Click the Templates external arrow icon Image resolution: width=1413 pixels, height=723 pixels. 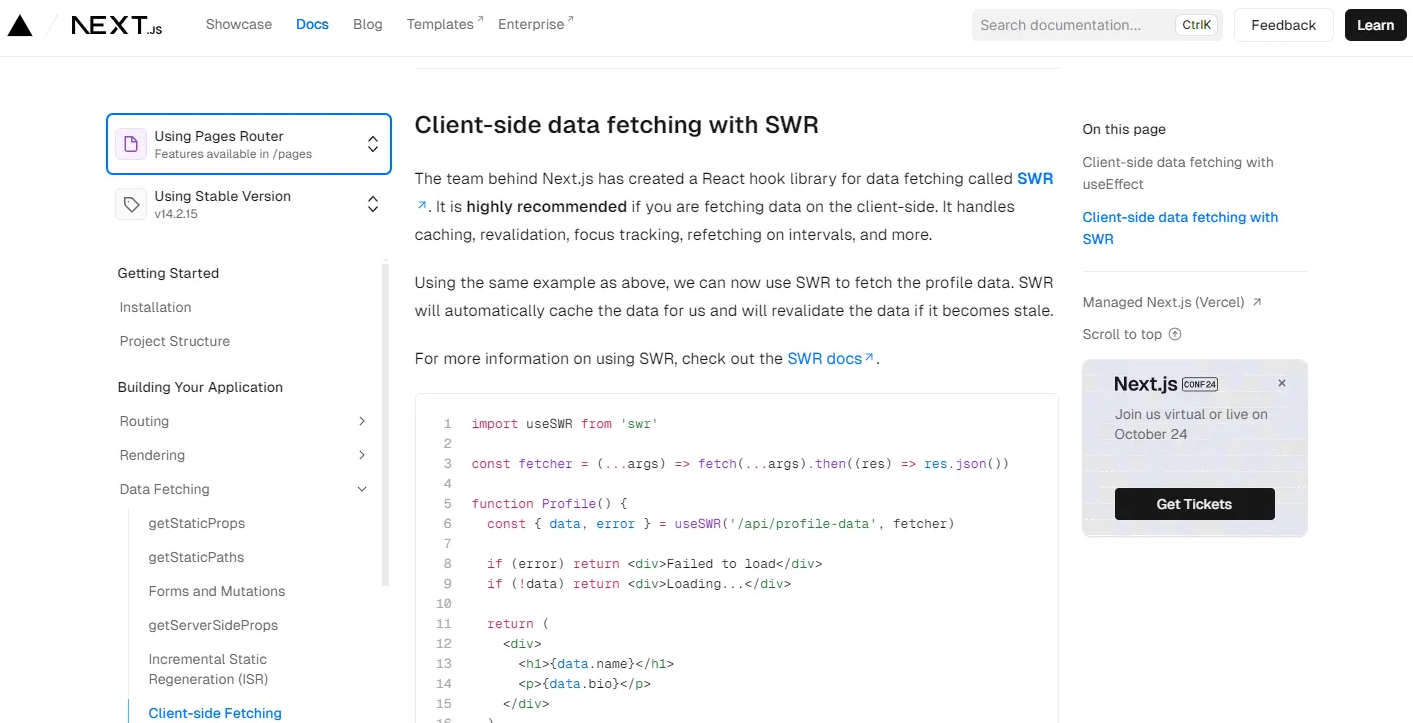480,19
